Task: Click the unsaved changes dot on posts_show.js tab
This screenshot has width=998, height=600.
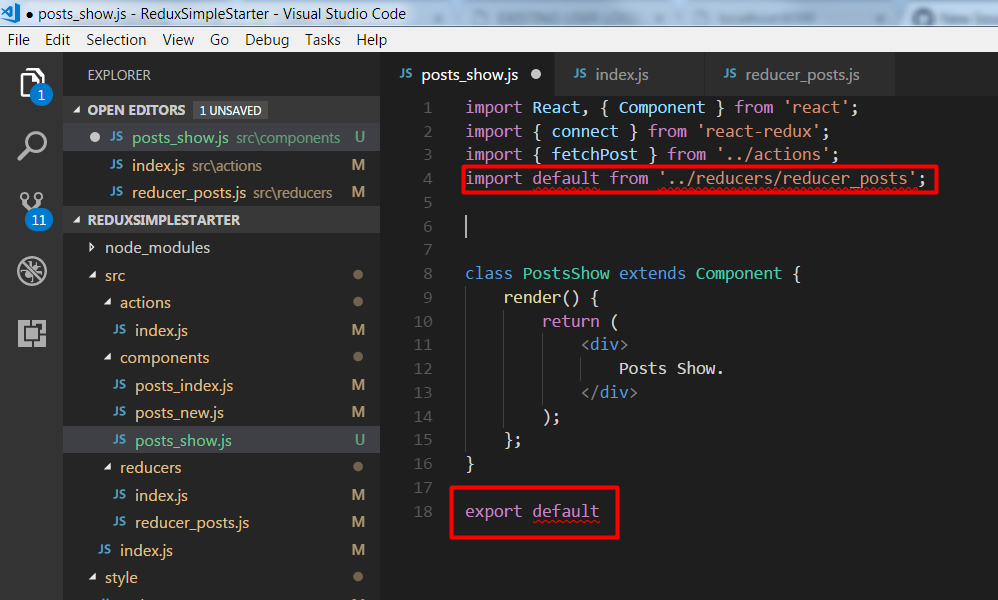Action: click(535, 73)
